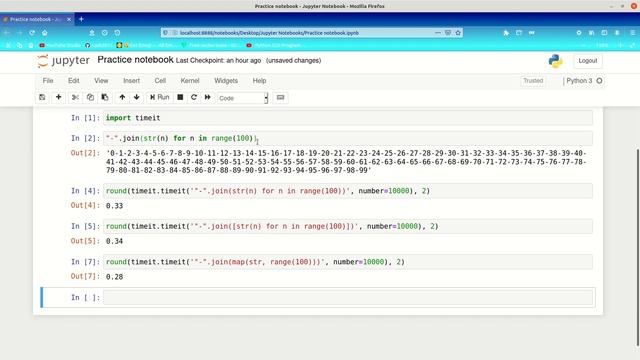Click the Out[2] joined numbers output text
The image size is (640, 360).
pos(346,162)
